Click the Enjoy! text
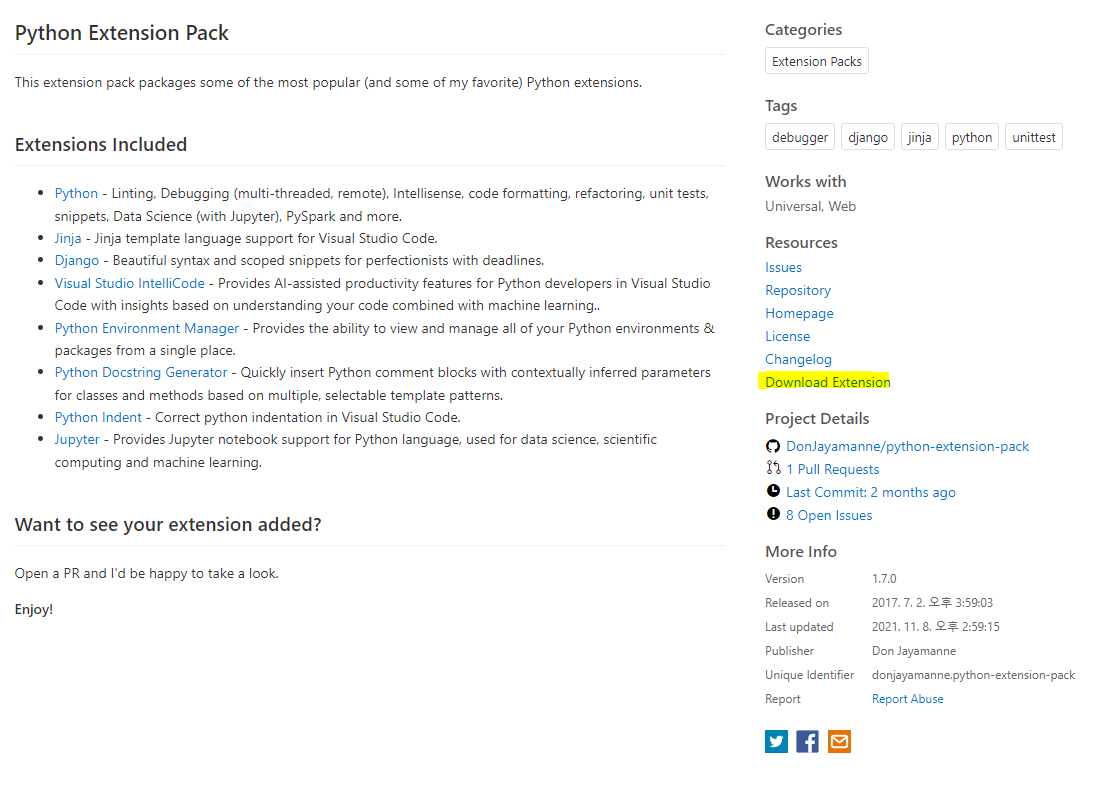 coord(34,609)
